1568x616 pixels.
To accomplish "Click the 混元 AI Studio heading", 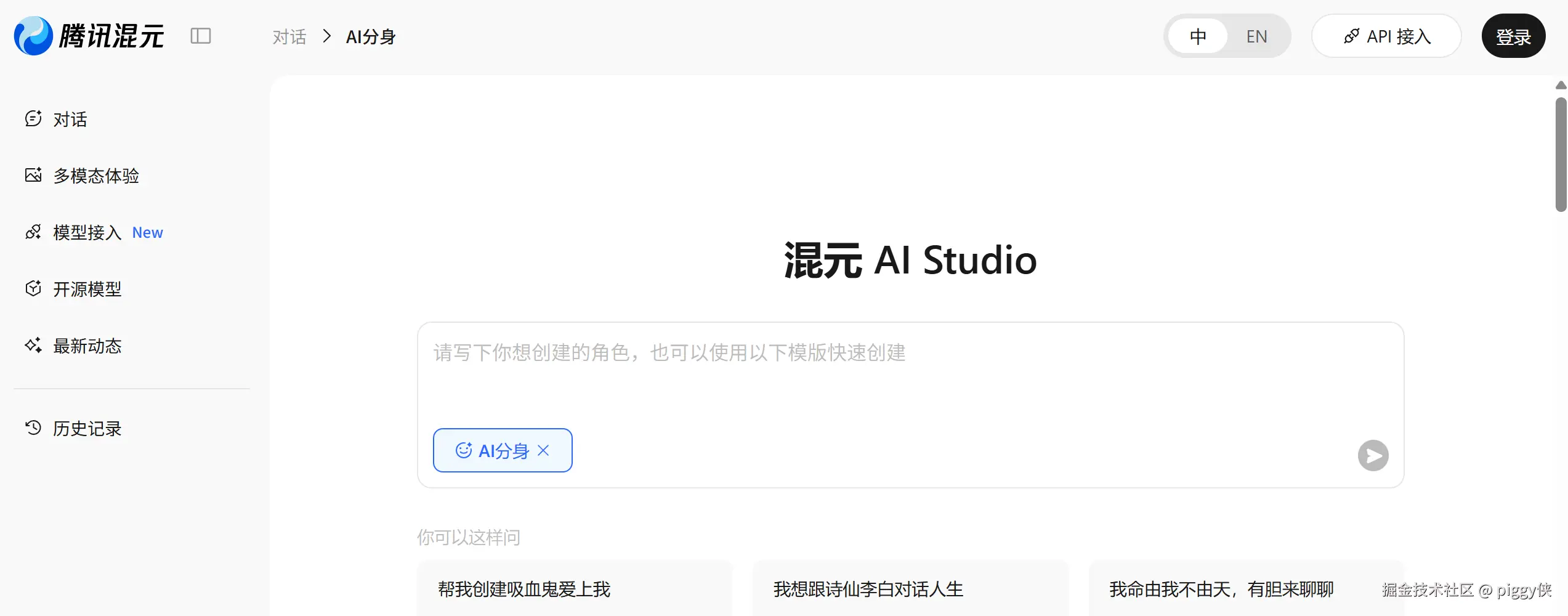I will coord(910,260).
